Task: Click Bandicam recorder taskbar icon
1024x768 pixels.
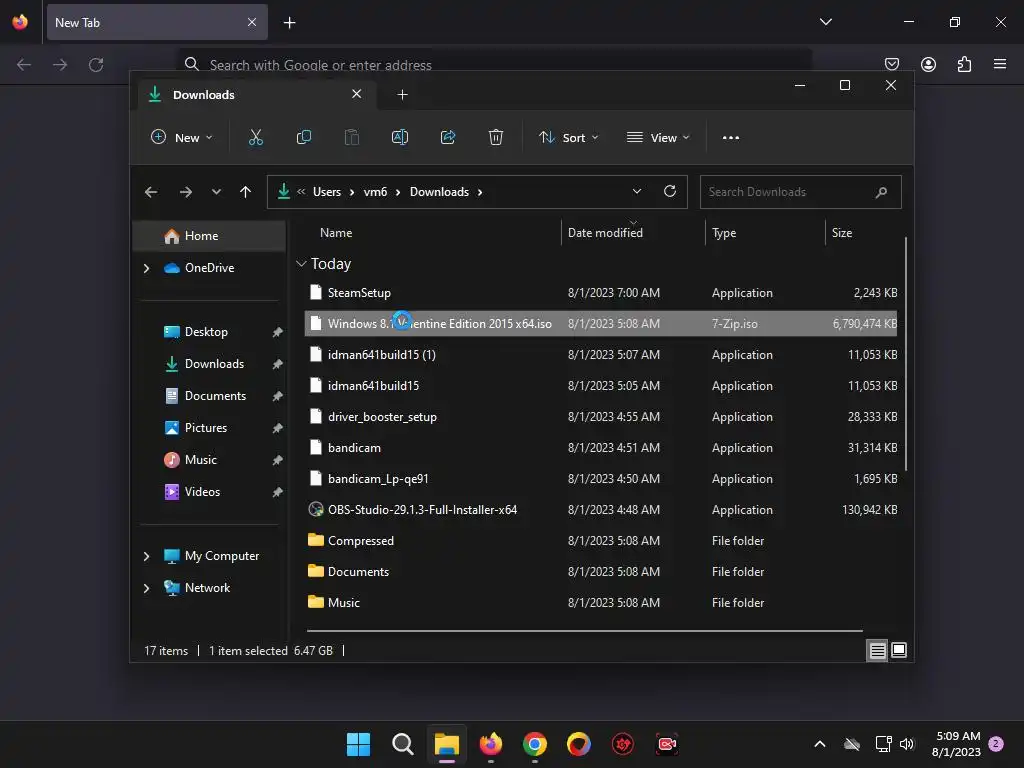Action: pos(667,744)
